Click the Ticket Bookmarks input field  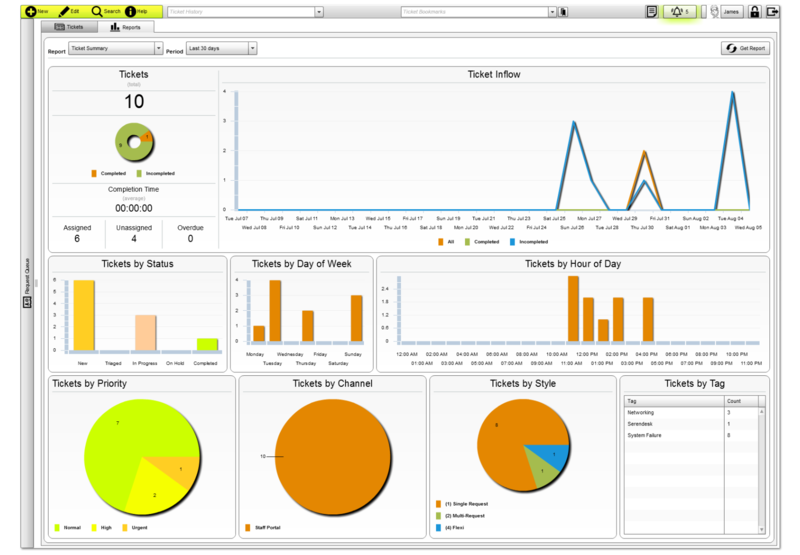click(474, 12)
